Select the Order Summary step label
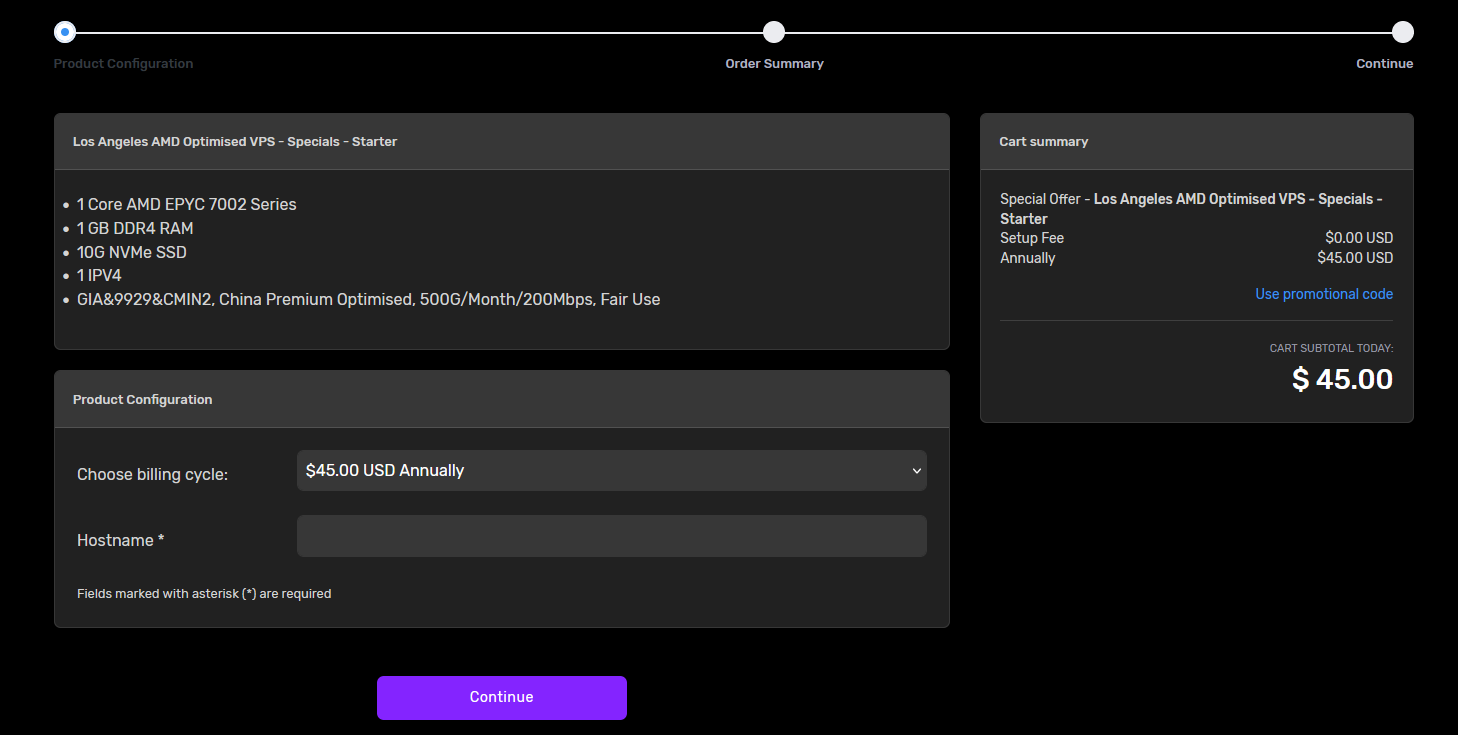The height and width of the screenshot is (735, 1458). tap(774, 64)
